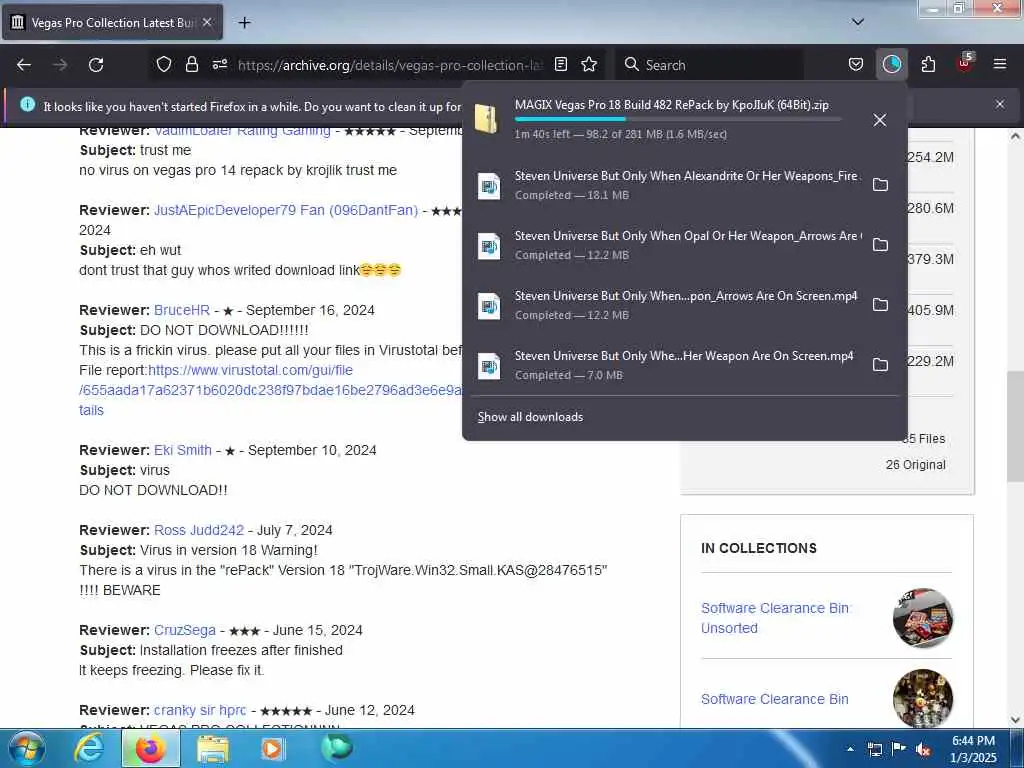1024x768 pixels.
Task: Show Her Weapon Are On Screen.mp4 in folder
Action: tap(880, 365)
